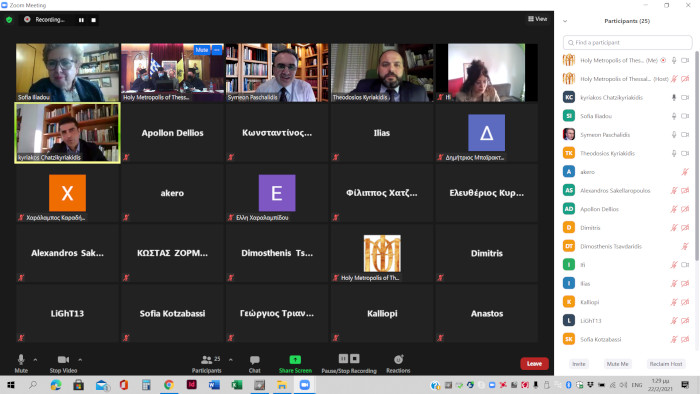Viewport: 700px width, 394px height.
Task: Mute the Holy Metropolis video tile
Action: coord(202,50)
